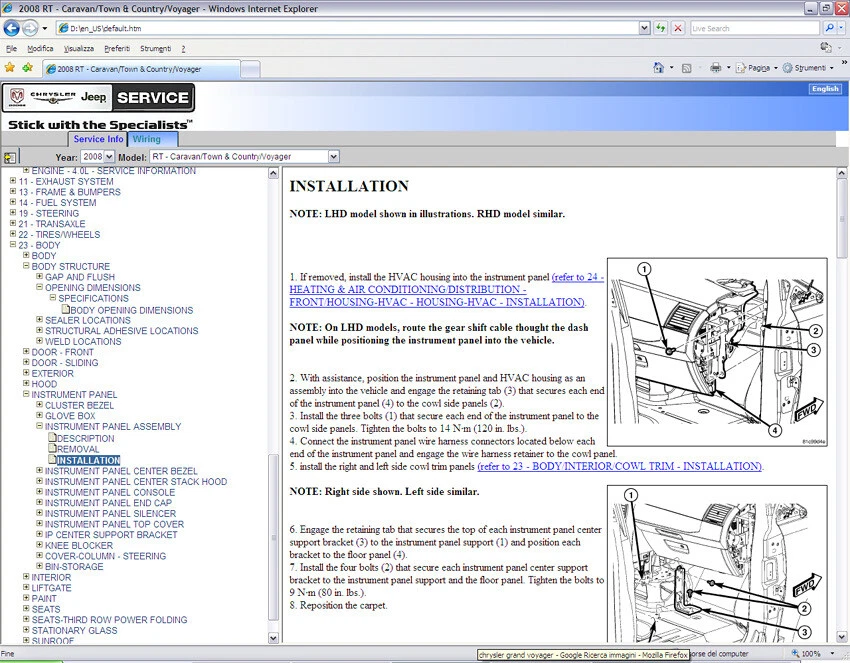Add this page to favorites
Image resolution: width=850 pixels, height=663 pixels.
click(27, 67)
